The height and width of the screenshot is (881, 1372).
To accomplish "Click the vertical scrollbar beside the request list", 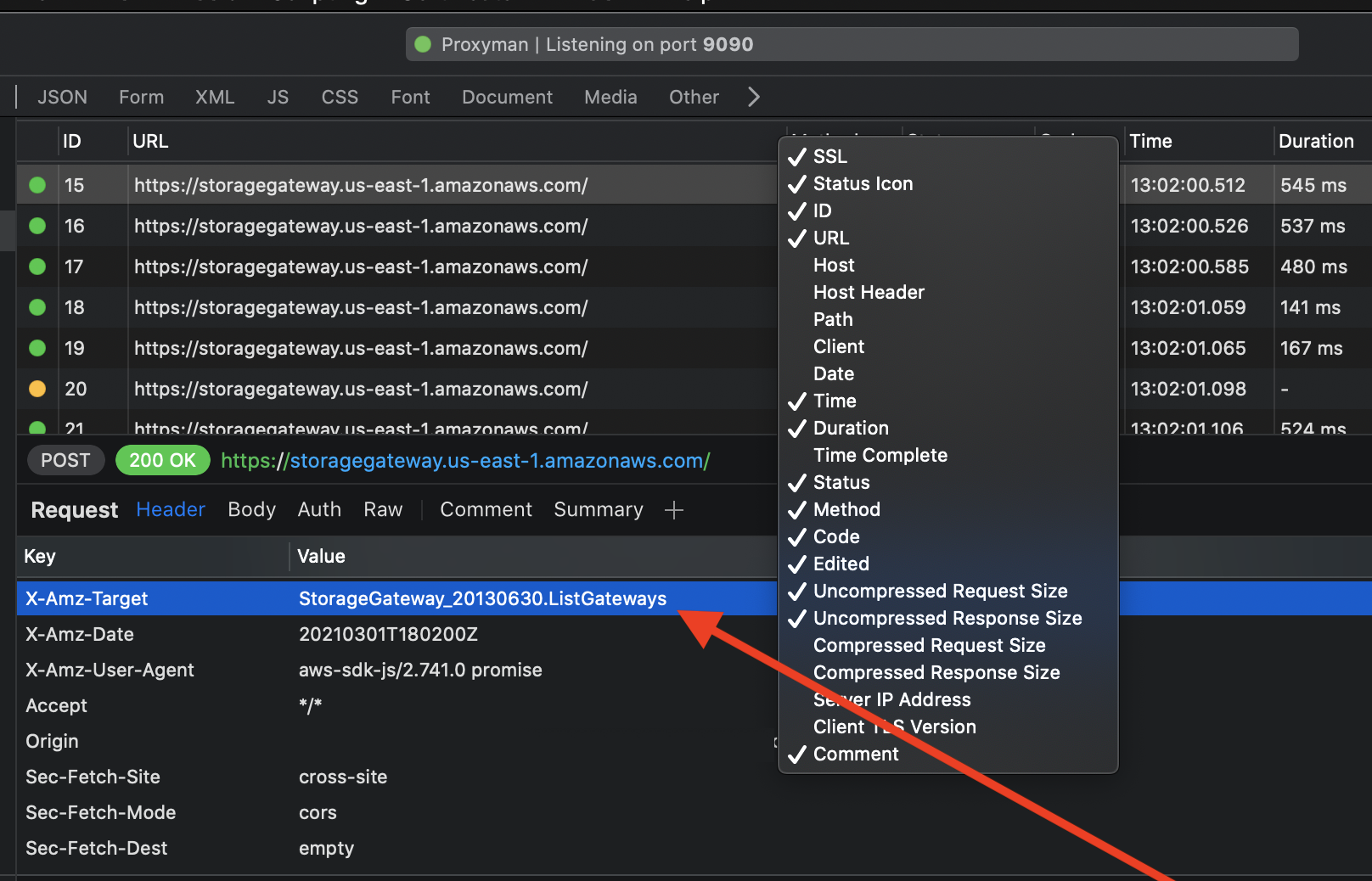I will click(x=8, y=229).
